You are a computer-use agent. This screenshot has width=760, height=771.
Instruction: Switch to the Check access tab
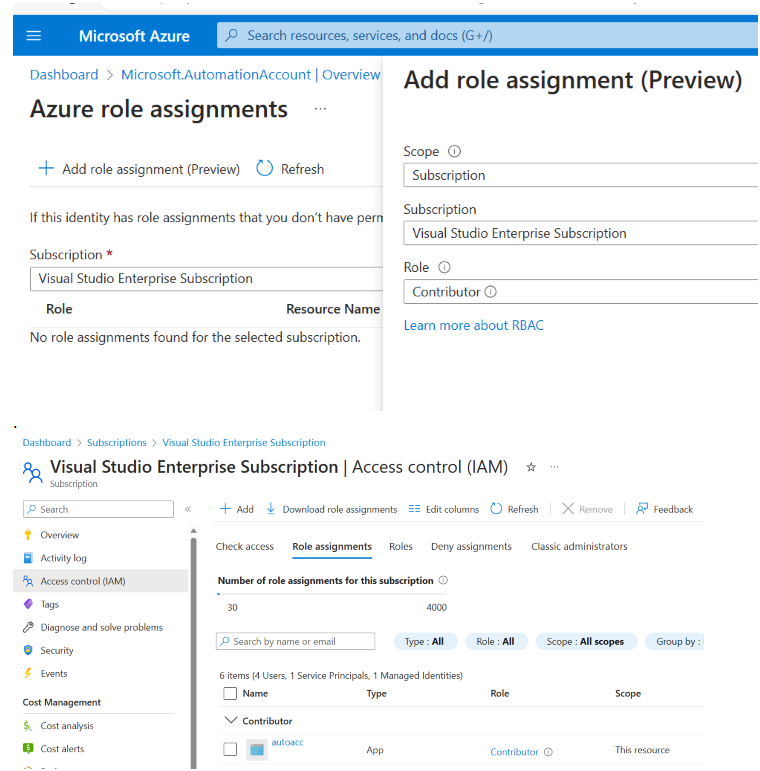tap(244, 546)
